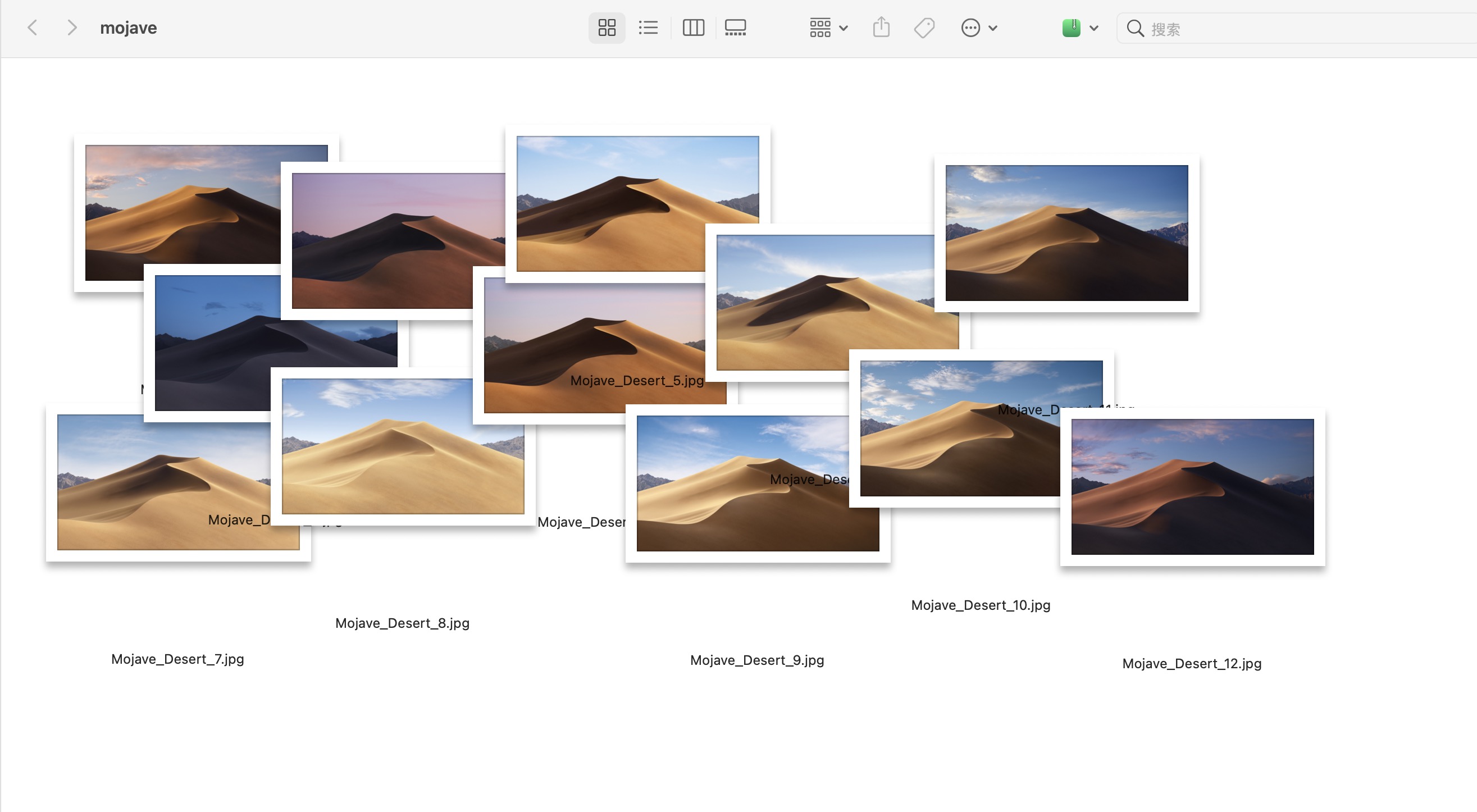Go back with the left arrow
The image size is (1477, 812).
click(33, 28)
